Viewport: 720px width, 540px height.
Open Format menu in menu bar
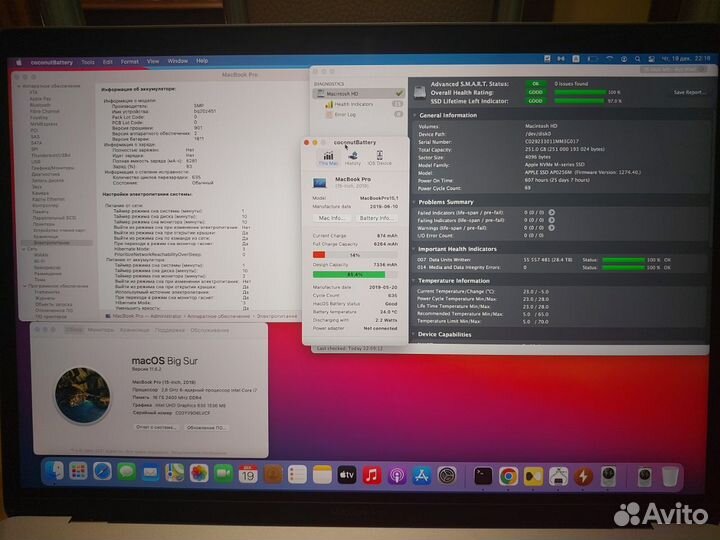point(129,62)
